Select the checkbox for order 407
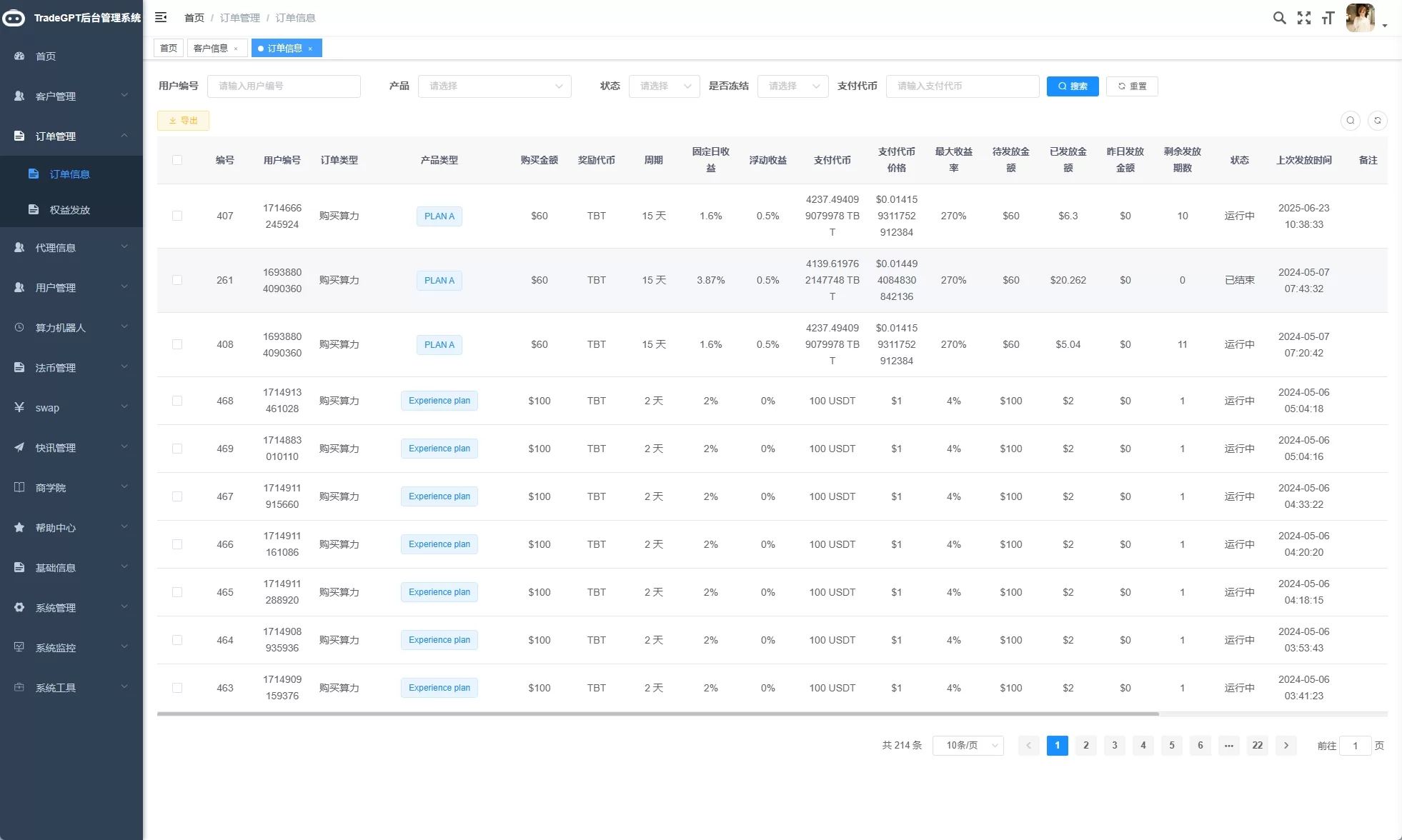The width and height of the screenshot is (1402, 840). pyautogui.click(x=177, y=216)
